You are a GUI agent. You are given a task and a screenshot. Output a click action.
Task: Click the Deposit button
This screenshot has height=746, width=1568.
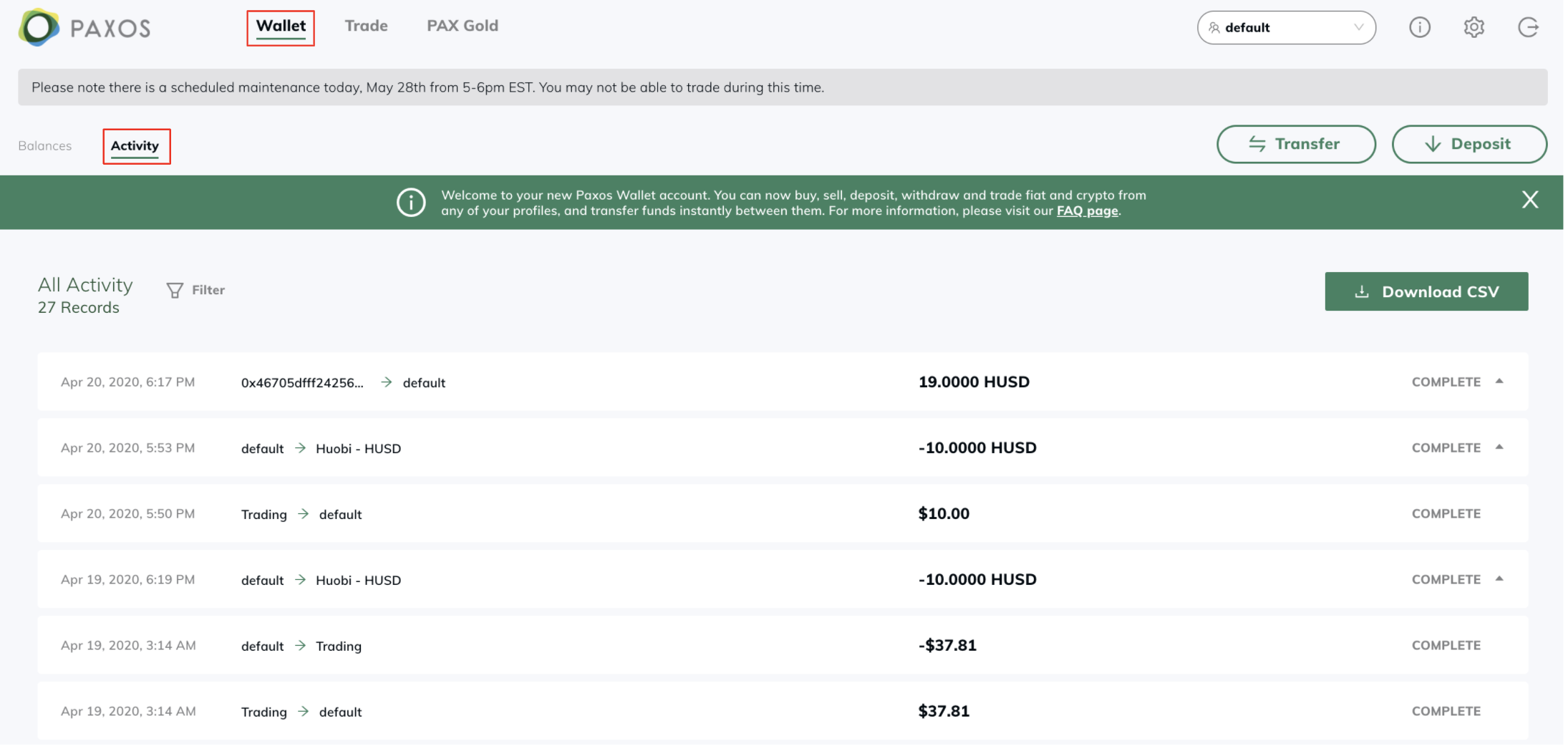tap(1469, 144)
